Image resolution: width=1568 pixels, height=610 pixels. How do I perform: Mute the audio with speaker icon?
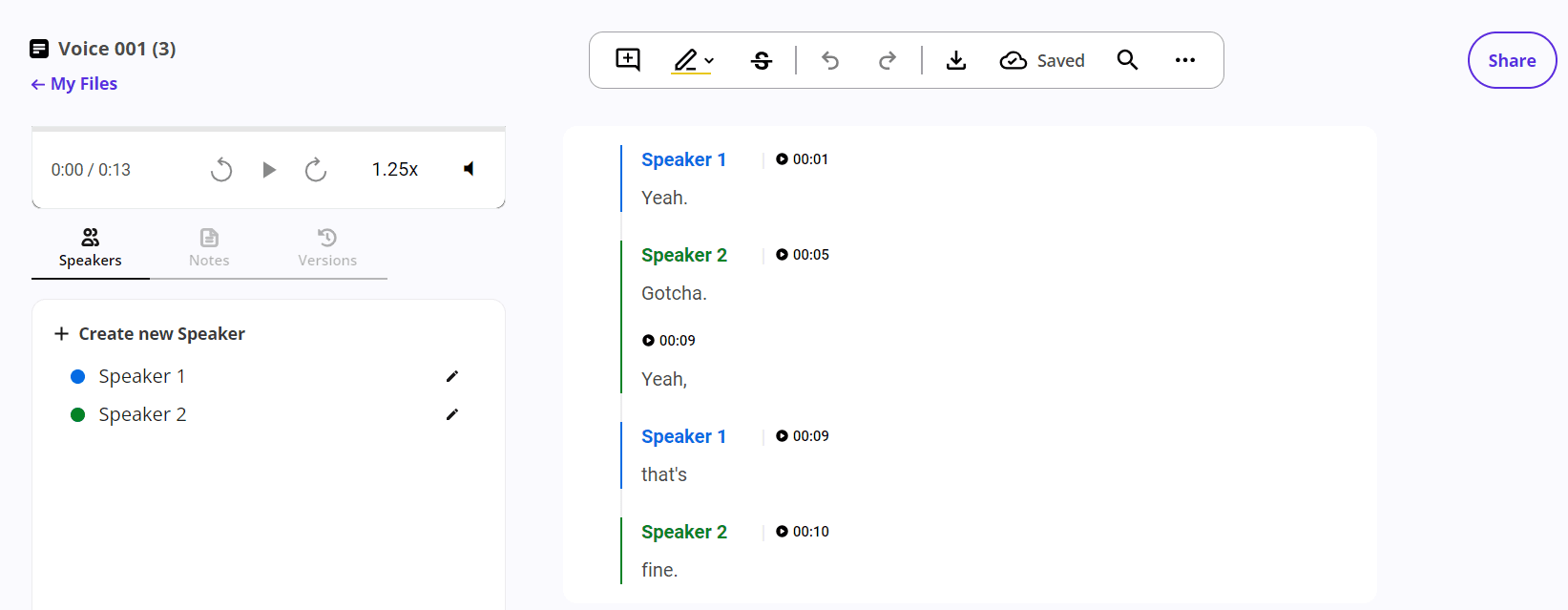tap(469, 169)
